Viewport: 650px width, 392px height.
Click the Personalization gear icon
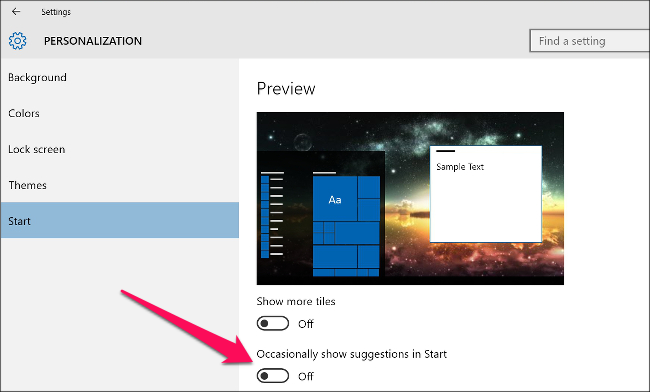[x=17, y=41]
